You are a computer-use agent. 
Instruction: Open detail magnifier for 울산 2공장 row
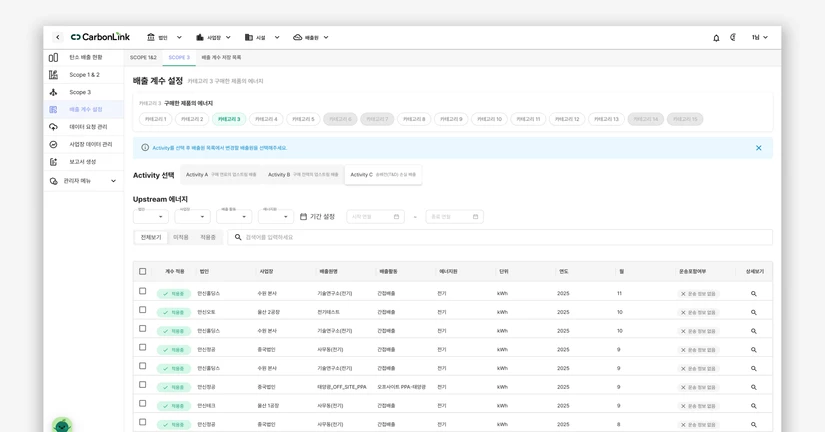(x=753, y=313)
